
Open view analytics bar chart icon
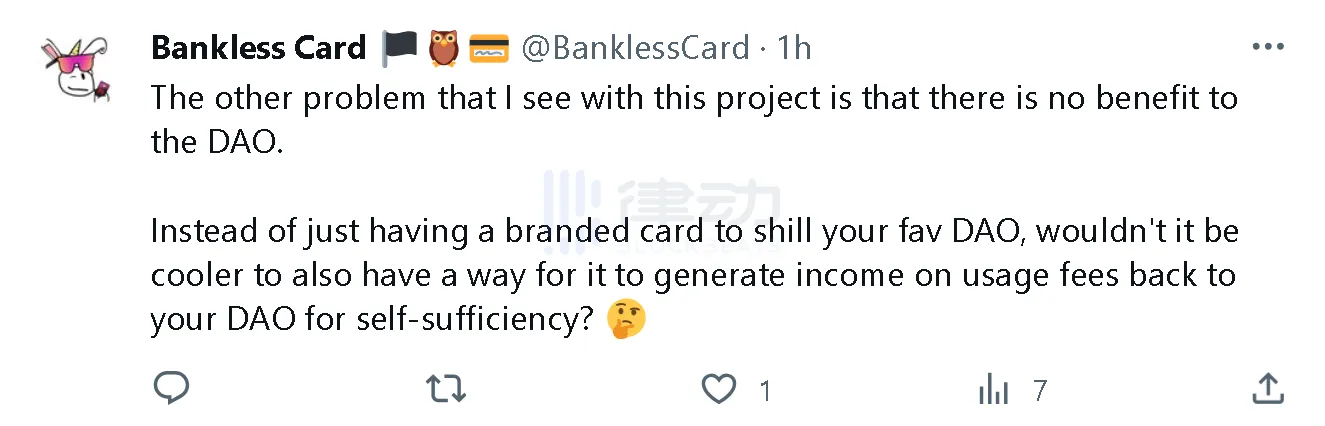(993, 389)
